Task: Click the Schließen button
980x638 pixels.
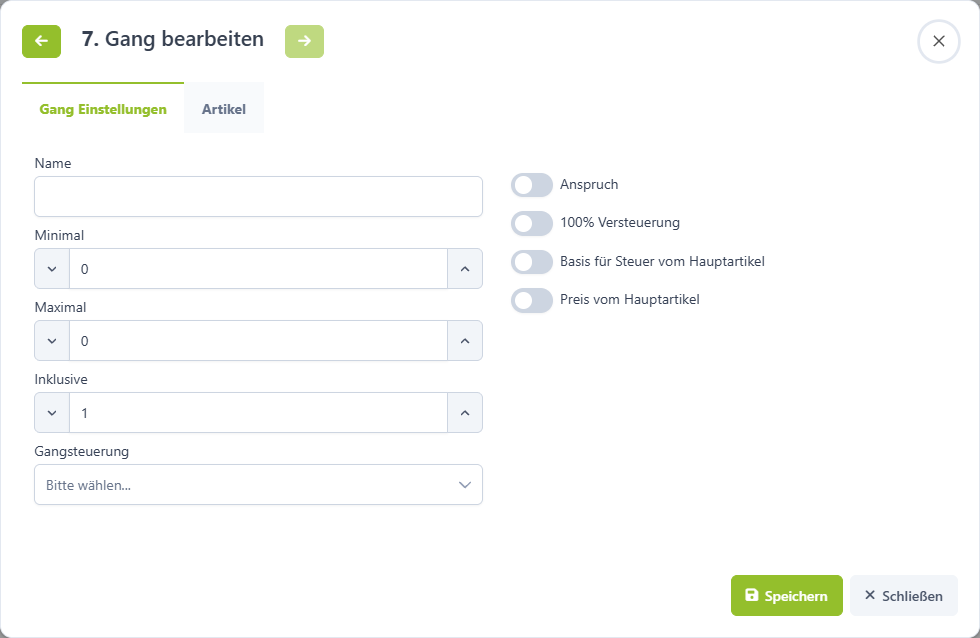Action: tap(903, 596)
